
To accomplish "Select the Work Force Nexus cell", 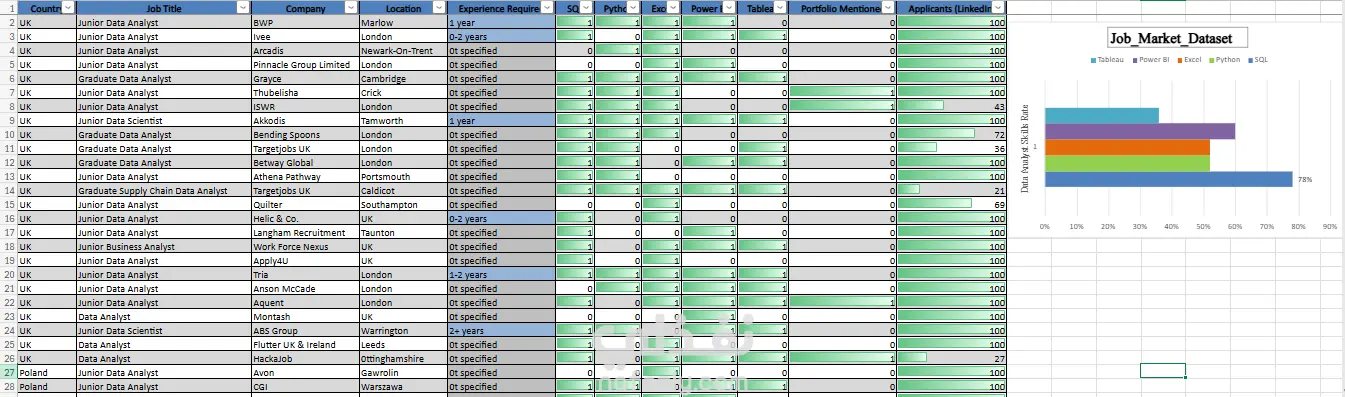I will pyautogui.click(x=305, y=246).
